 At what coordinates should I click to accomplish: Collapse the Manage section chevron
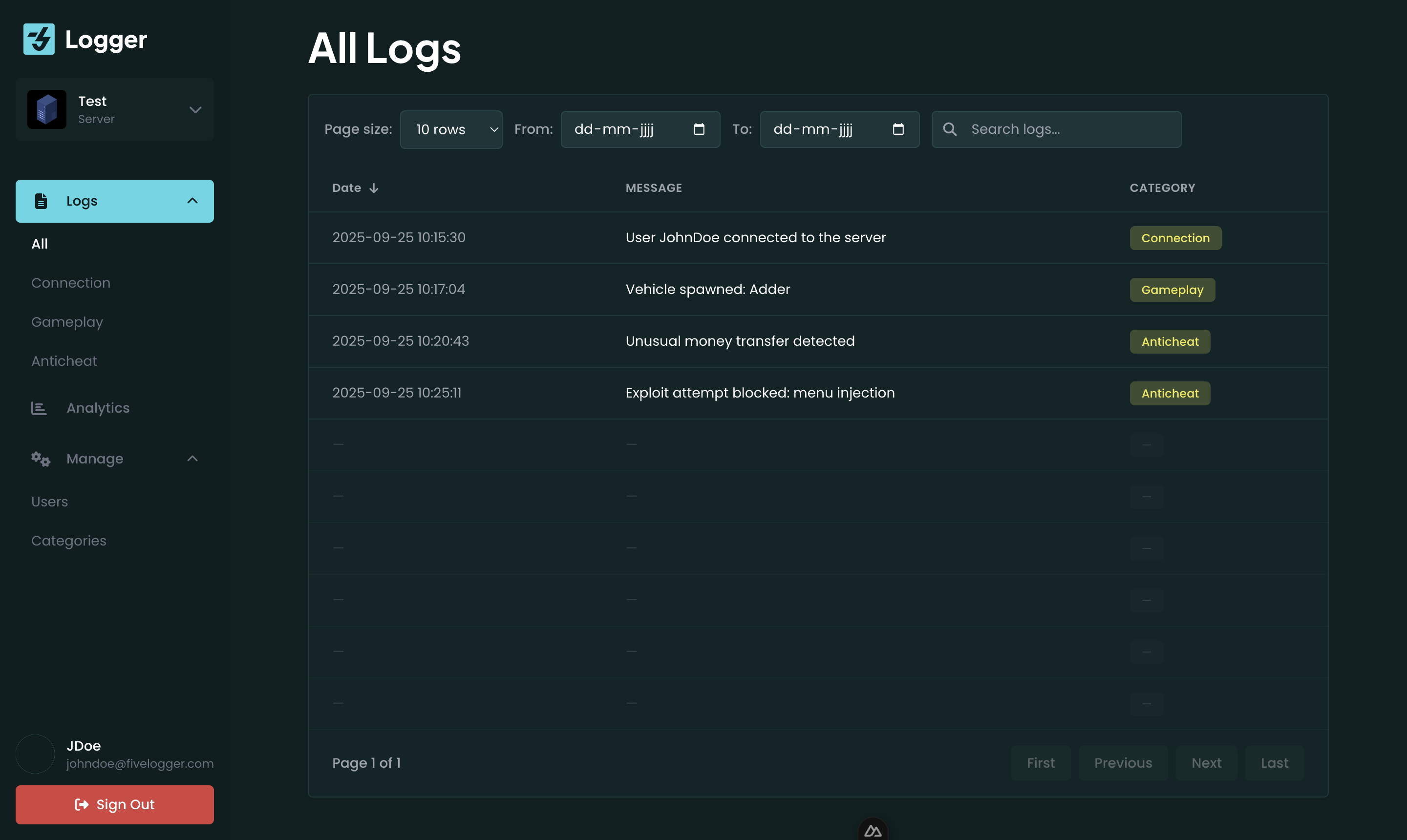click(x=192, y=459)
